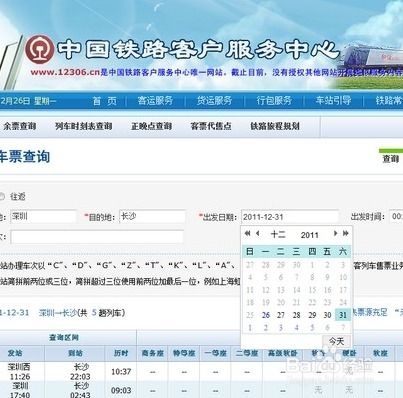This screenshot has height=398, width=403.
Task: Click the 10:37 duration cell
Action: point(121,371)
